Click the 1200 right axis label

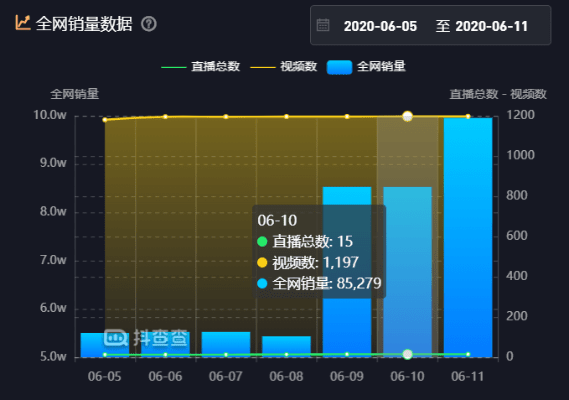click(521, 115)
